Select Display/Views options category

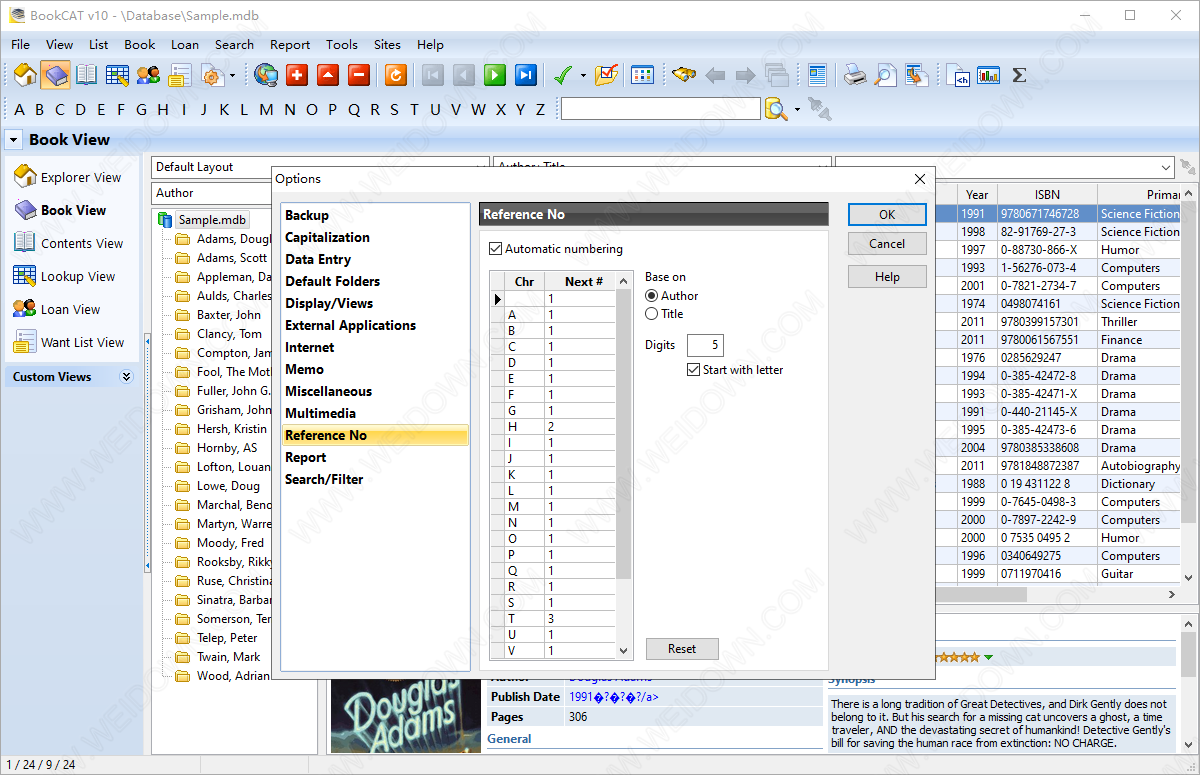[329, 303]
